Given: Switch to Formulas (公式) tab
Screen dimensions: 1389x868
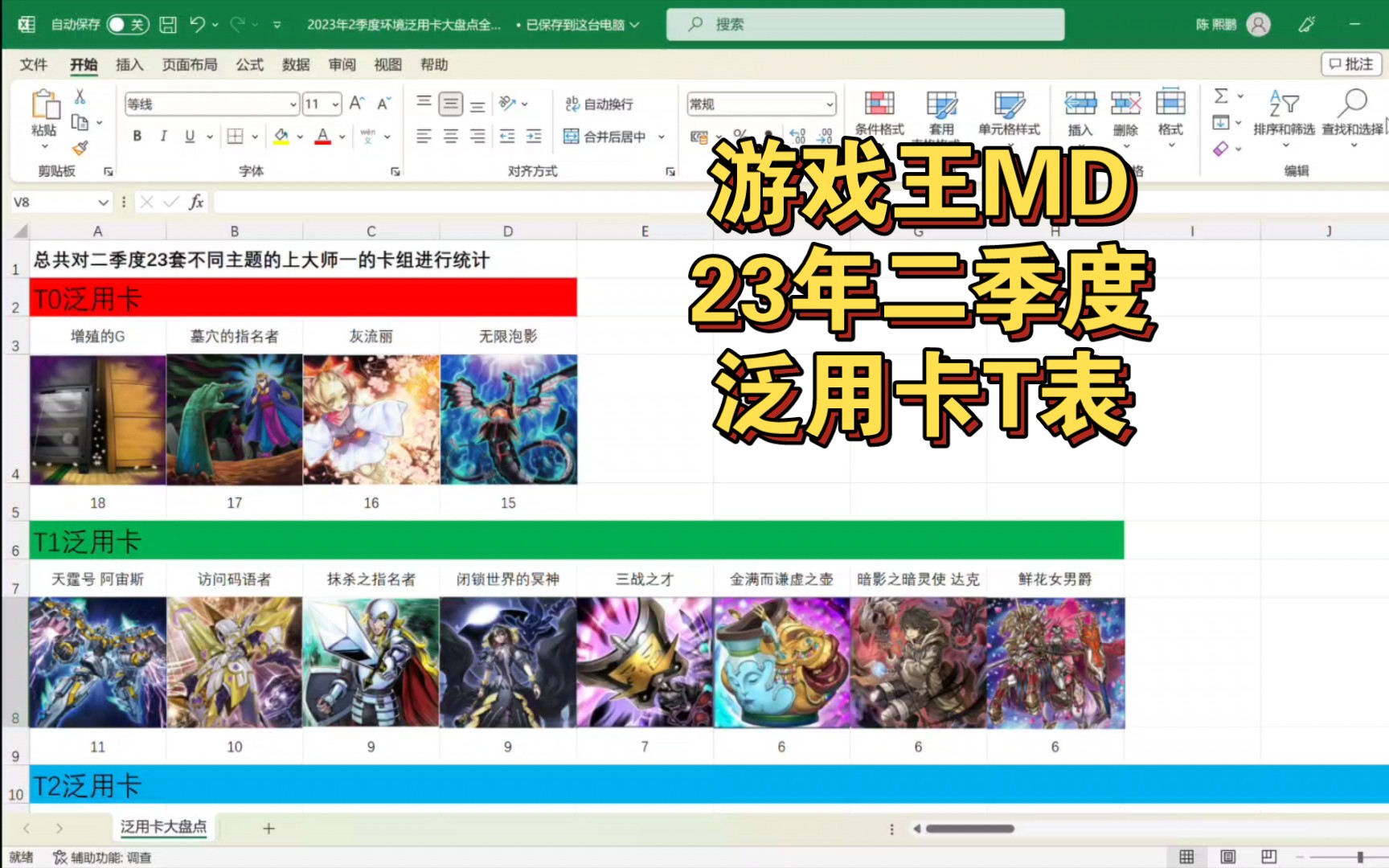Looking at the screenshot, I should coord(250,64).
